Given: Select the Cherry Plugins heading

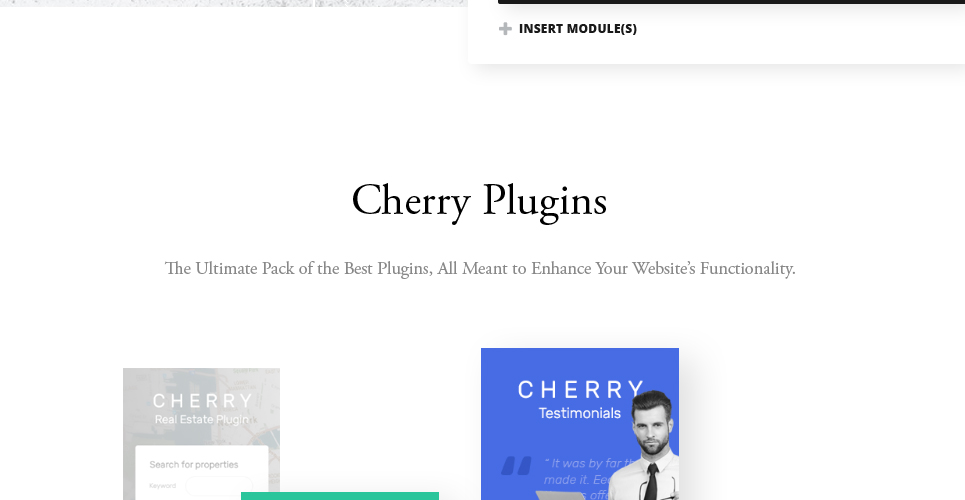Looking at the screenshot, I should [x=479, y=201].
